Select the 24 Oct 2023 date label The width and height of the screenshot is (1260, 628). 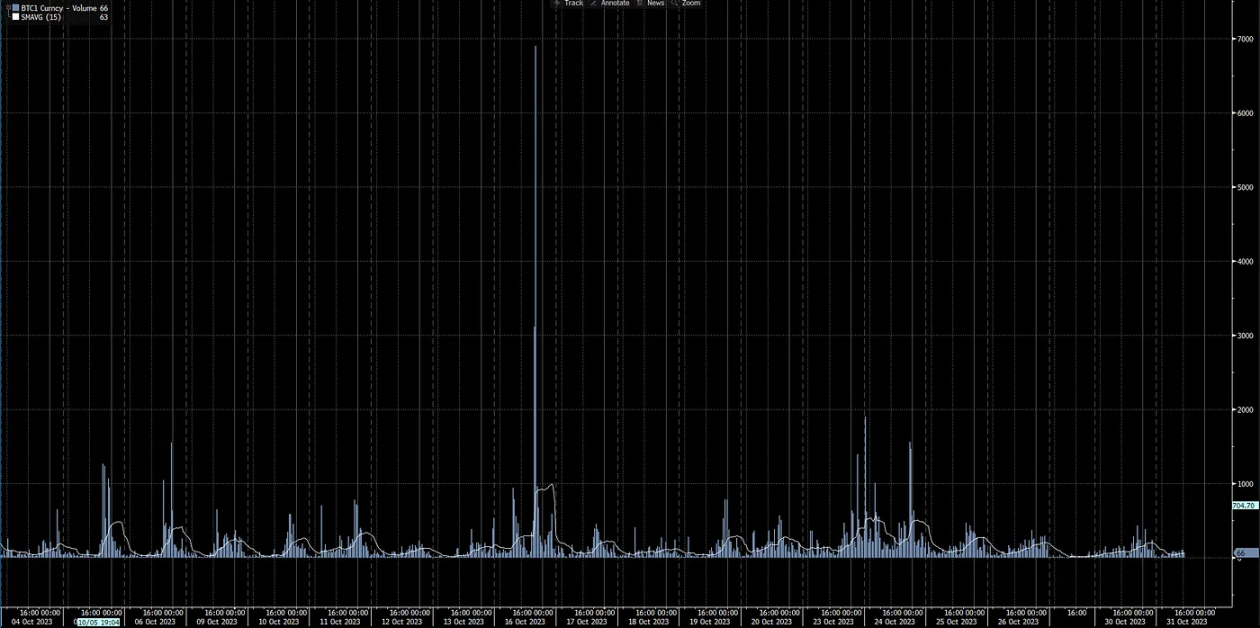coord(894,622)
